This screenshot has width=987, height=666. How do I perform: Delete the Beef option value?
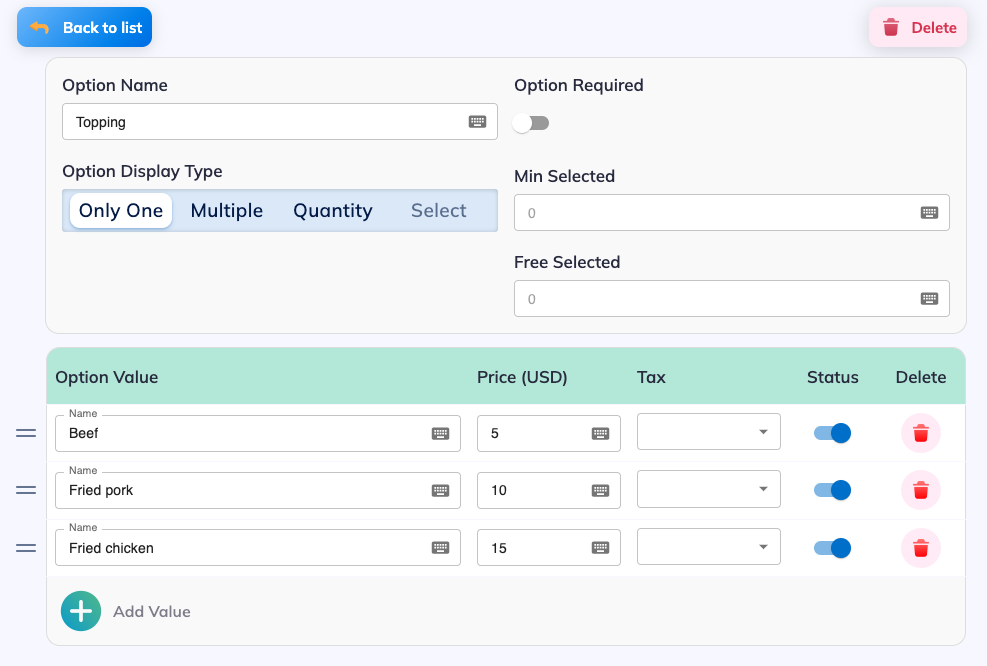tap(920, 433)
